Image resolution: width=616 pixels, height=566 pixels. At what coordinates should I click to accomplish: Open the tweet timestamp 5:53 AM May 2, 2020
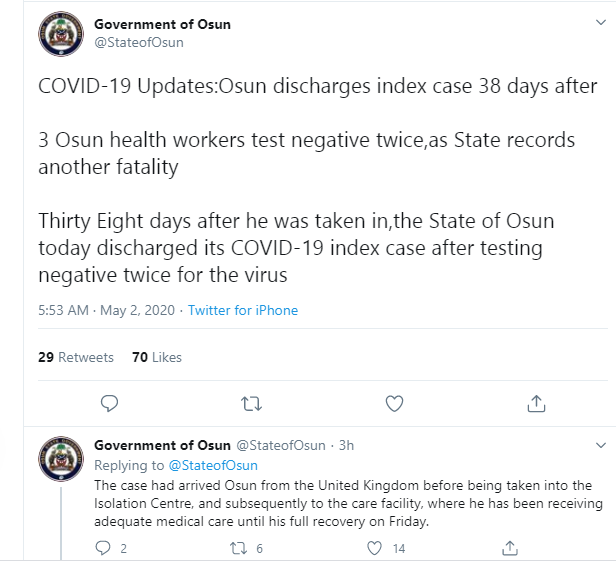click(x=106, y=310)
